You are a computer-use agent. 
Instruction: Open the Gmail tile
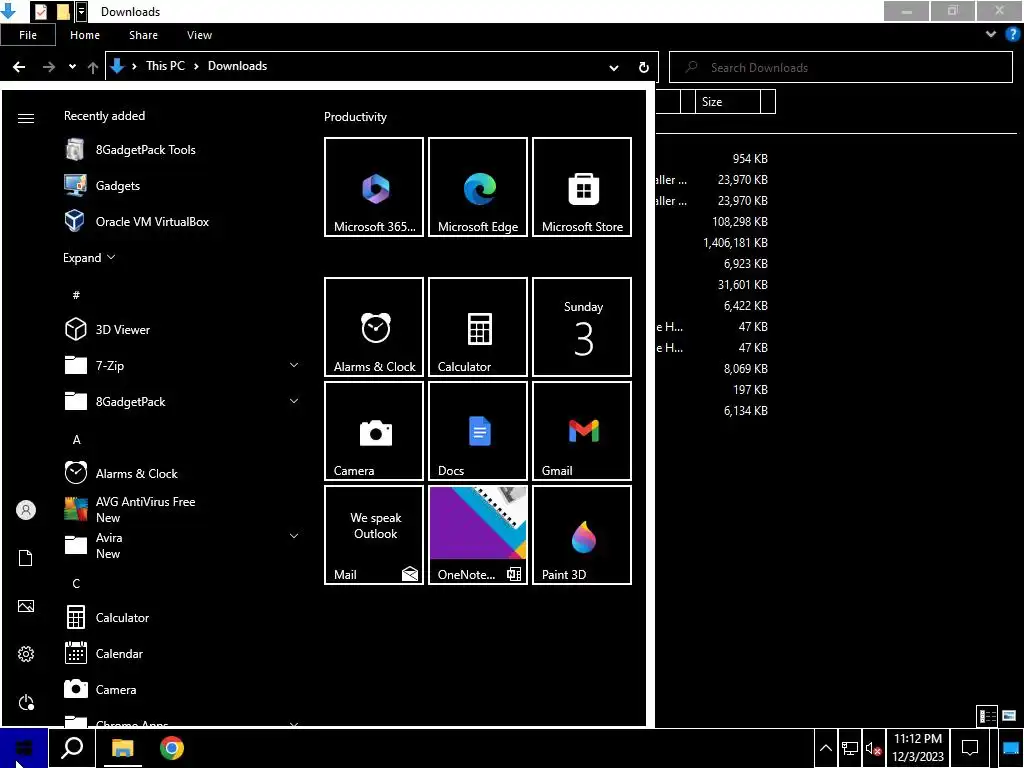point(582,431)
